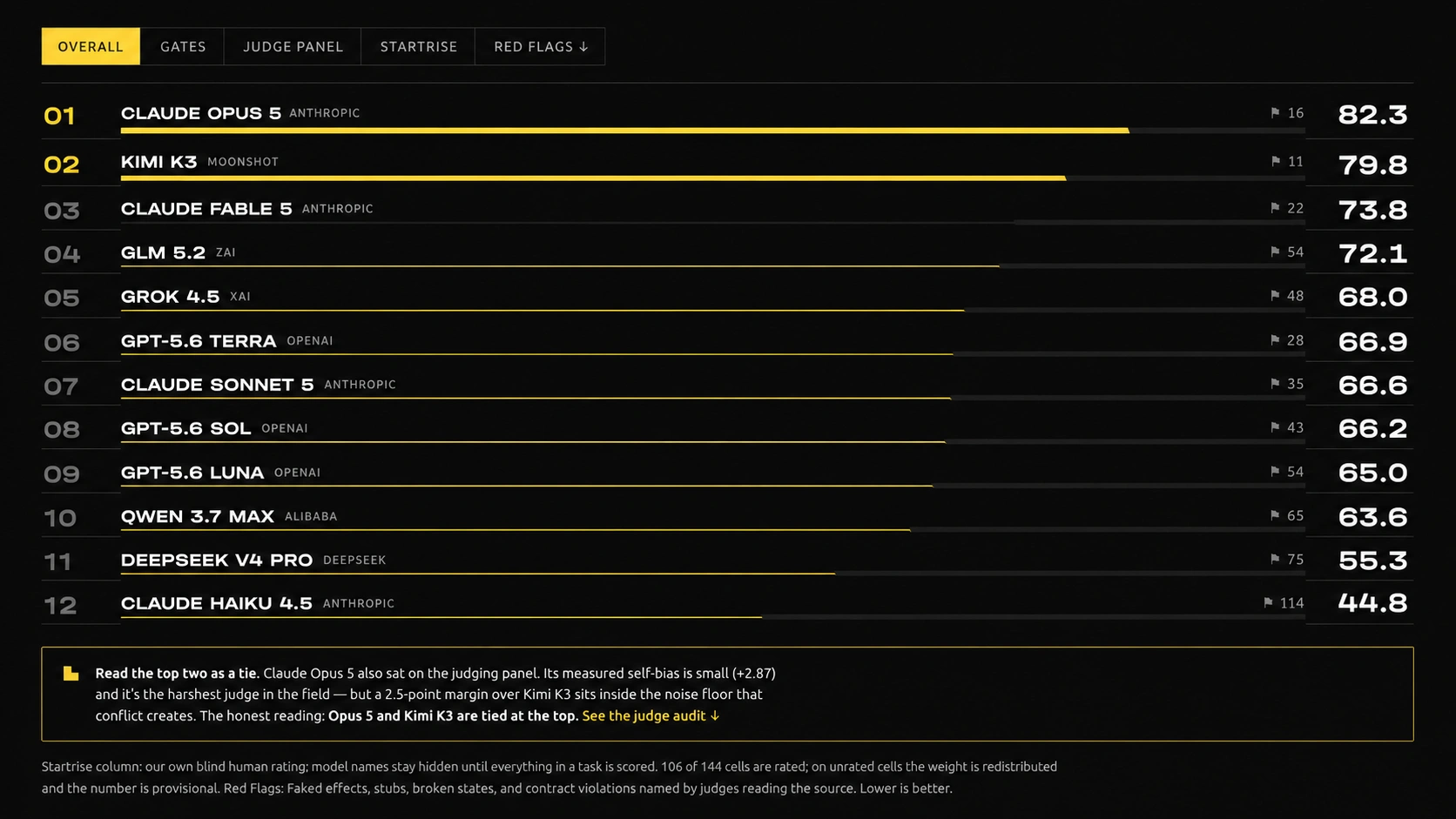Click the 'Moonshot' vendor label
The image size is (1456, 819).
pos(243,162)
